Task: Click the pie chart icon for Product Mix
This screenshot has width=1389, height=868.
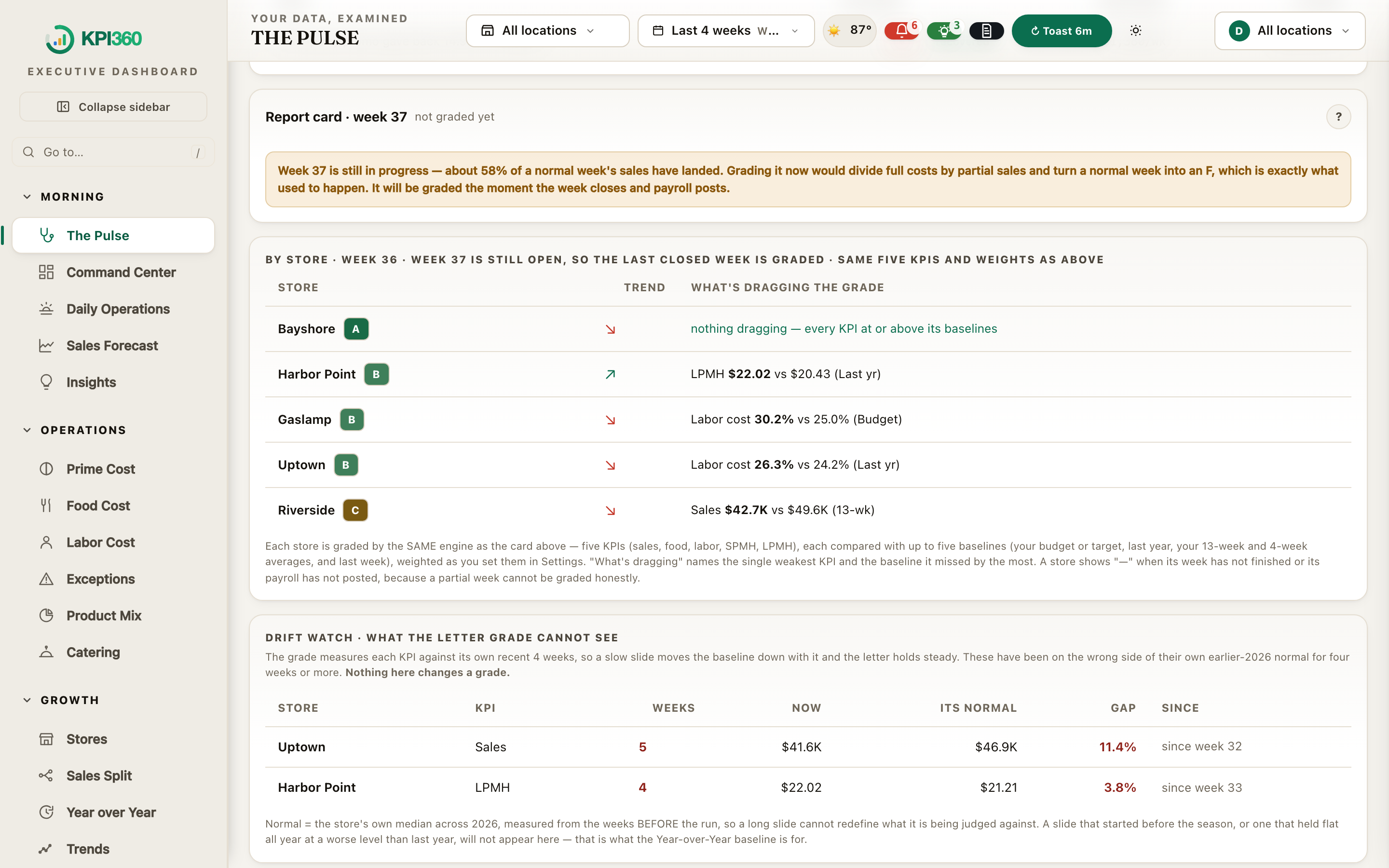Action: click(46, 615)
